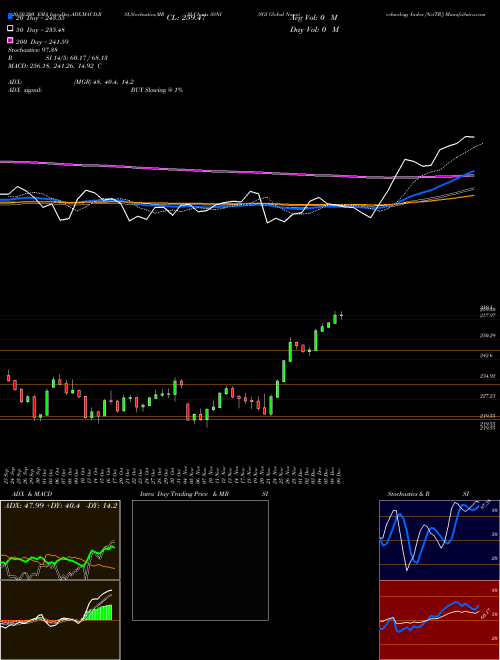Click the blue 20 Day legend swatch
Screen dimensions: 500x660
tap(11, 16)
